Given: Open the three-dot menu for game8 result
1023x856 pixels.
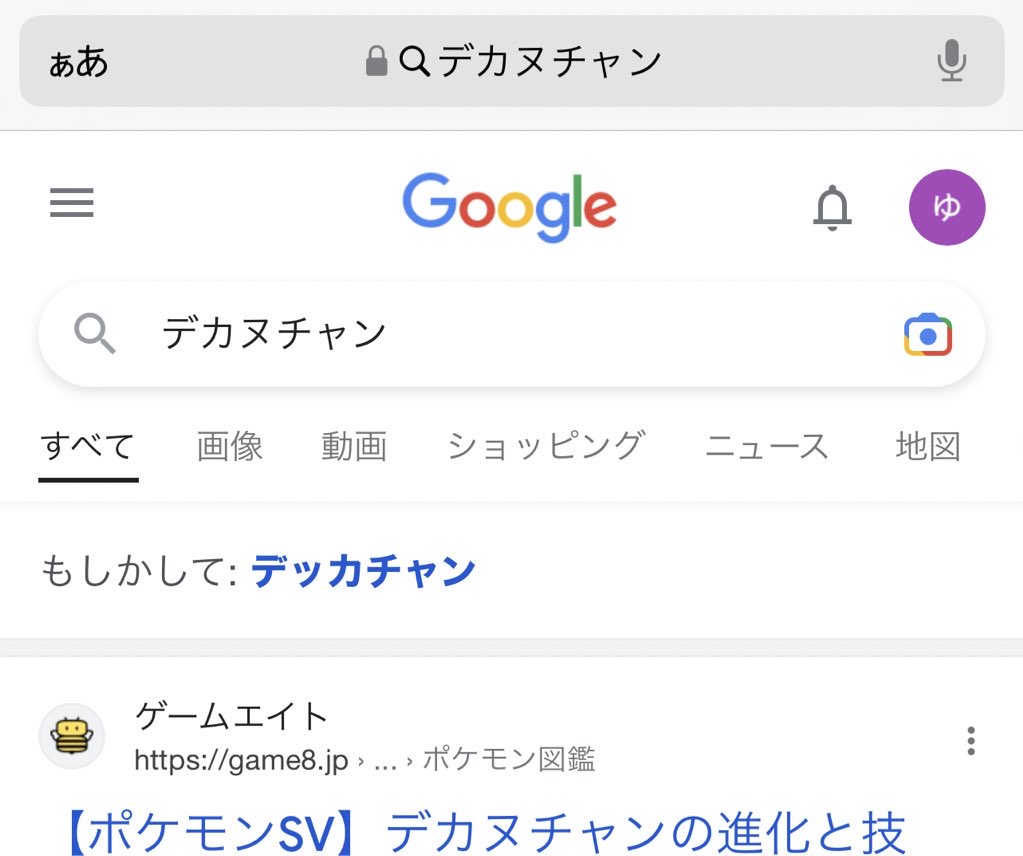Looking at the screenshot, I should [971, 741].
